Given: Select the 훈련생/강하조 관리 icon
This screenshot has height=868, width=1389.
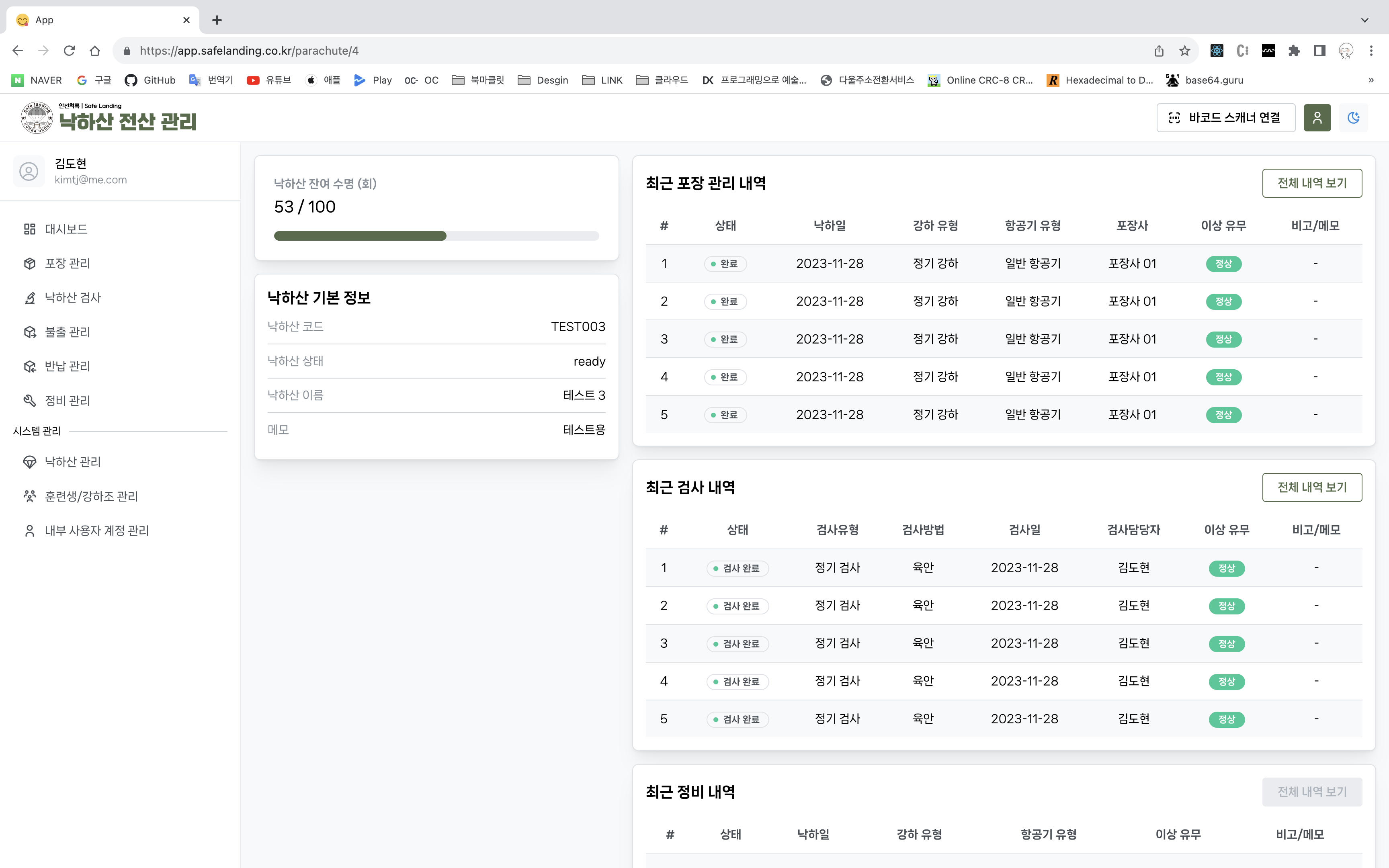Looking at the screenshot, I should pos(30,496).
